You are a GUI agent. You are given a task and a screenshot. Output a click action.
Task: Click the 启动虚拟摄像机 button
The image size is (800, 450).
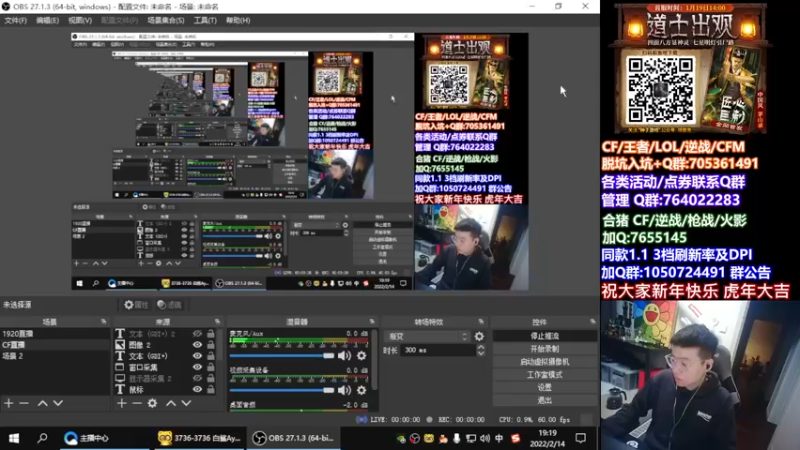[x=544, y=362]
